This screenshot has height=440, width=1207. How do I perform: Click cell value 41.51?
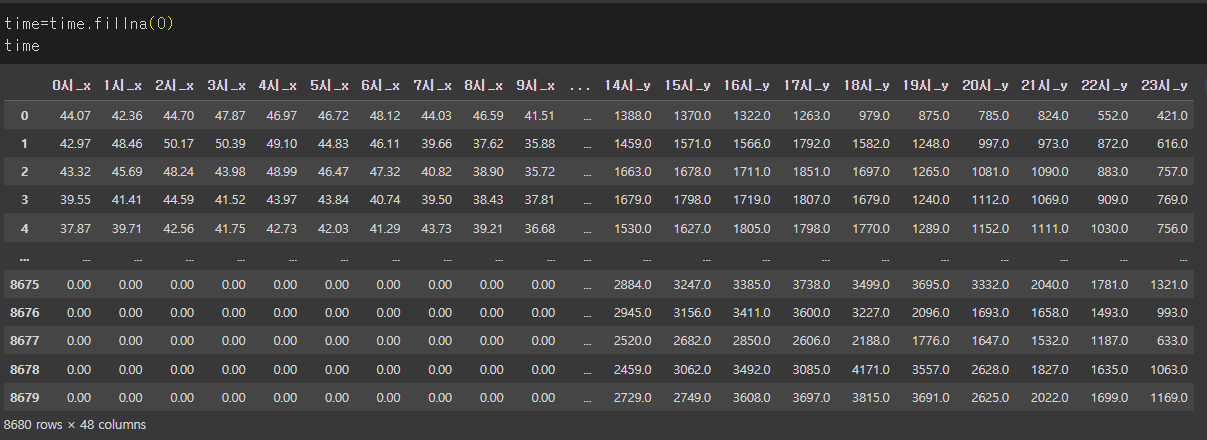point(539,116)
